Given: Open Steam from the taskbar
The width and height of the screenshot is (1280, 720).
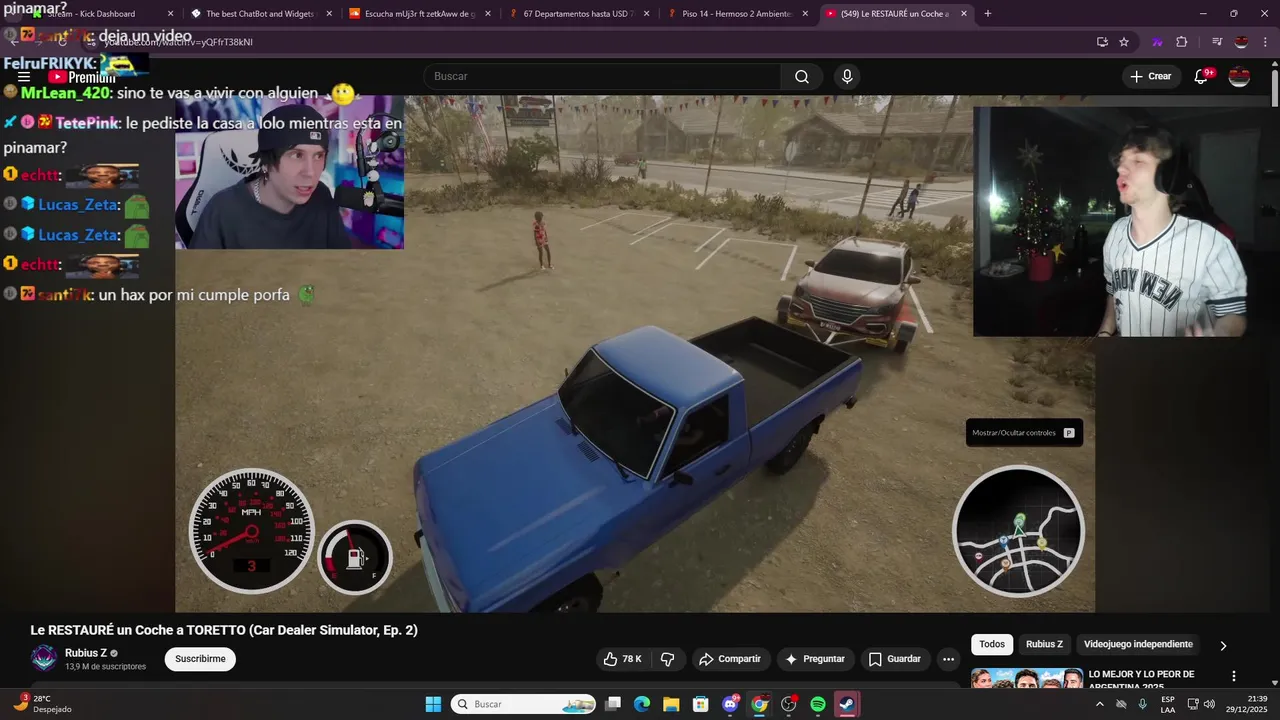Looking at the screenshot, I should click(847, 704).
